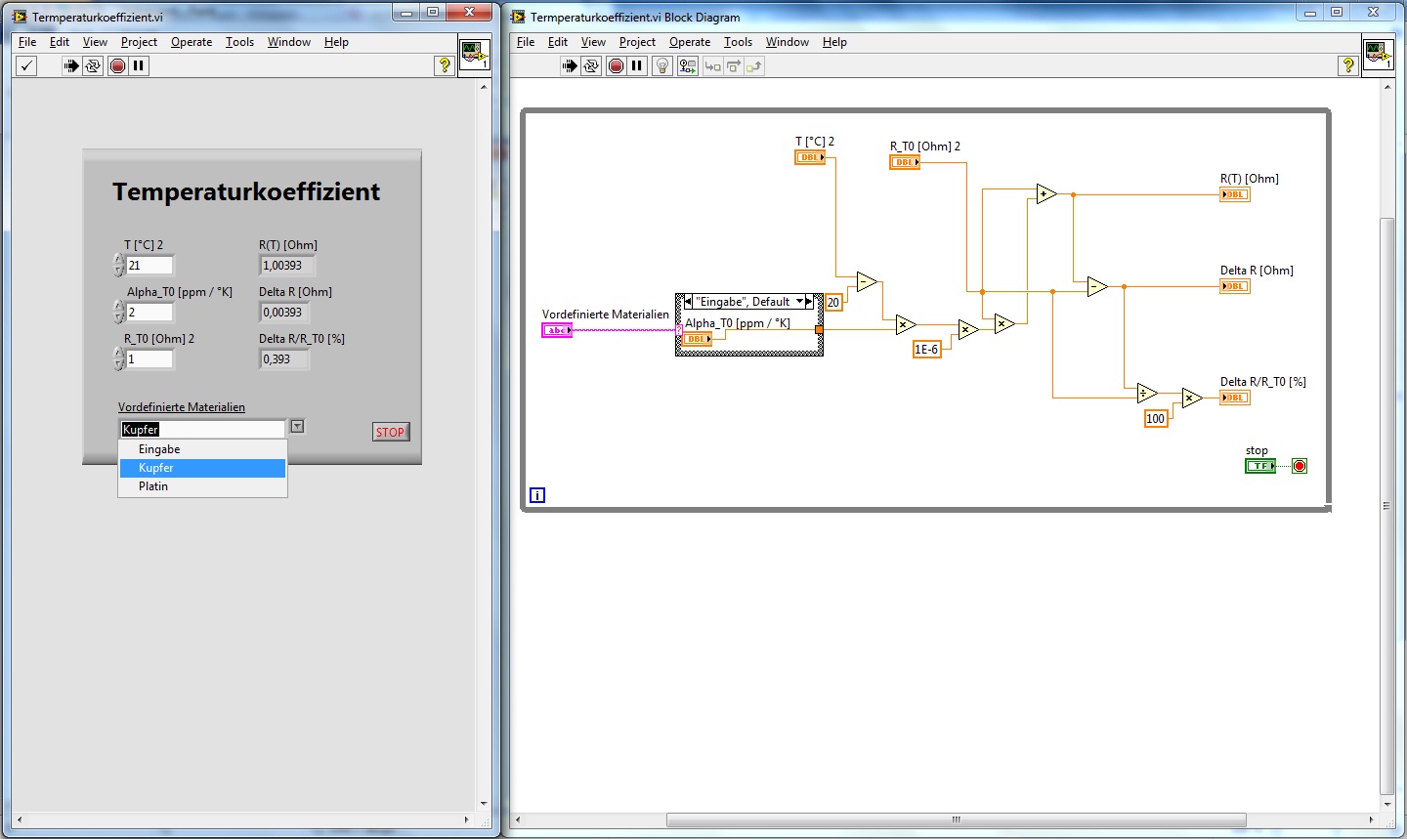Choose Eingabe in the dropdown list
Screen dimensions: 1407x840
tap(159, 449)
